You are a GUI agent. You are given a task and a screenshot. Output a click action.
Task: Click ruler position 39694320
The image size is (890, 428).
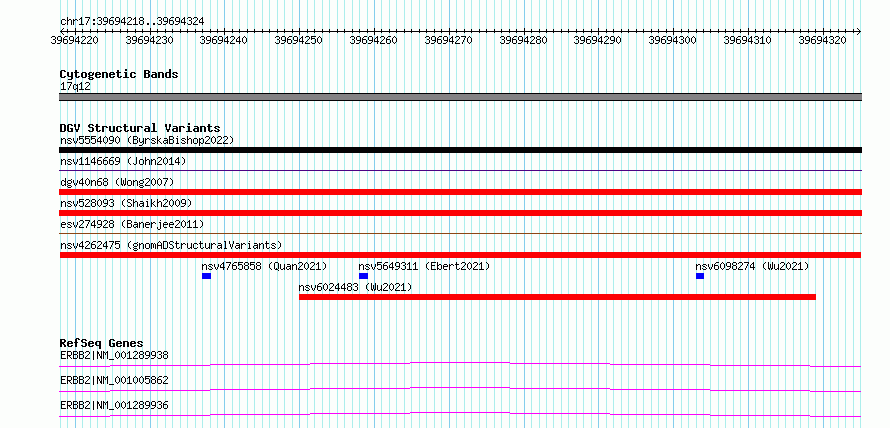(822, 40)
